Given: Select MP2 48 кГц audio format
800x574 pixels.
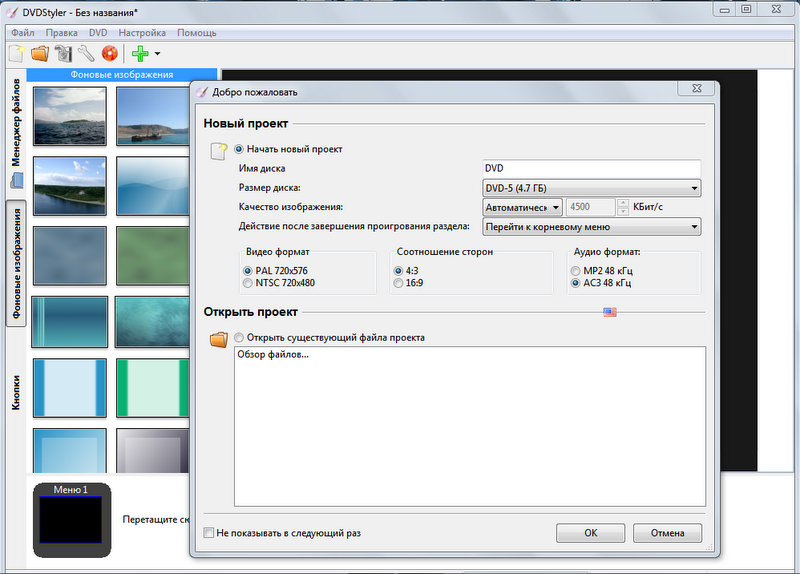Looking at the screenshot, I should (576, 271).
